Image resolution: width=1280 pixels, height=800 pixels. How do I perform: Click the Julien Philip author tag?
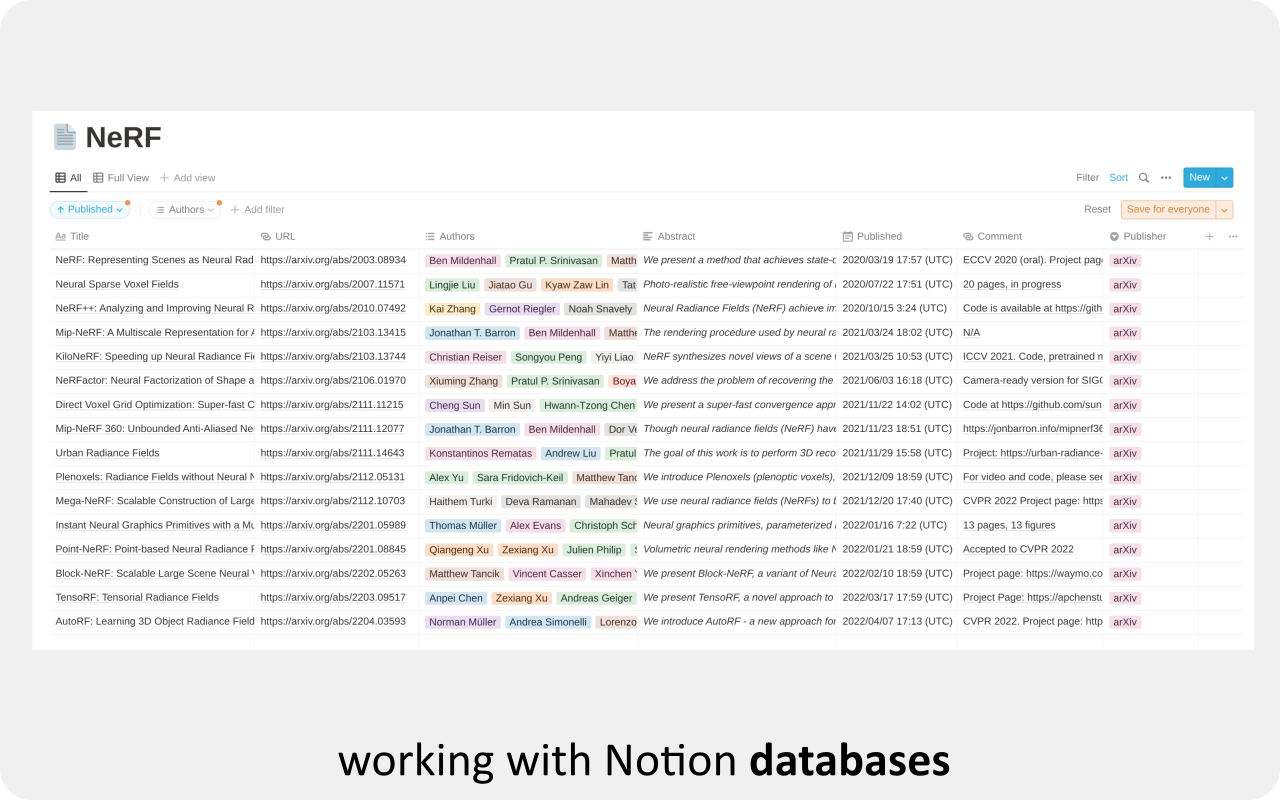point(593,550)
